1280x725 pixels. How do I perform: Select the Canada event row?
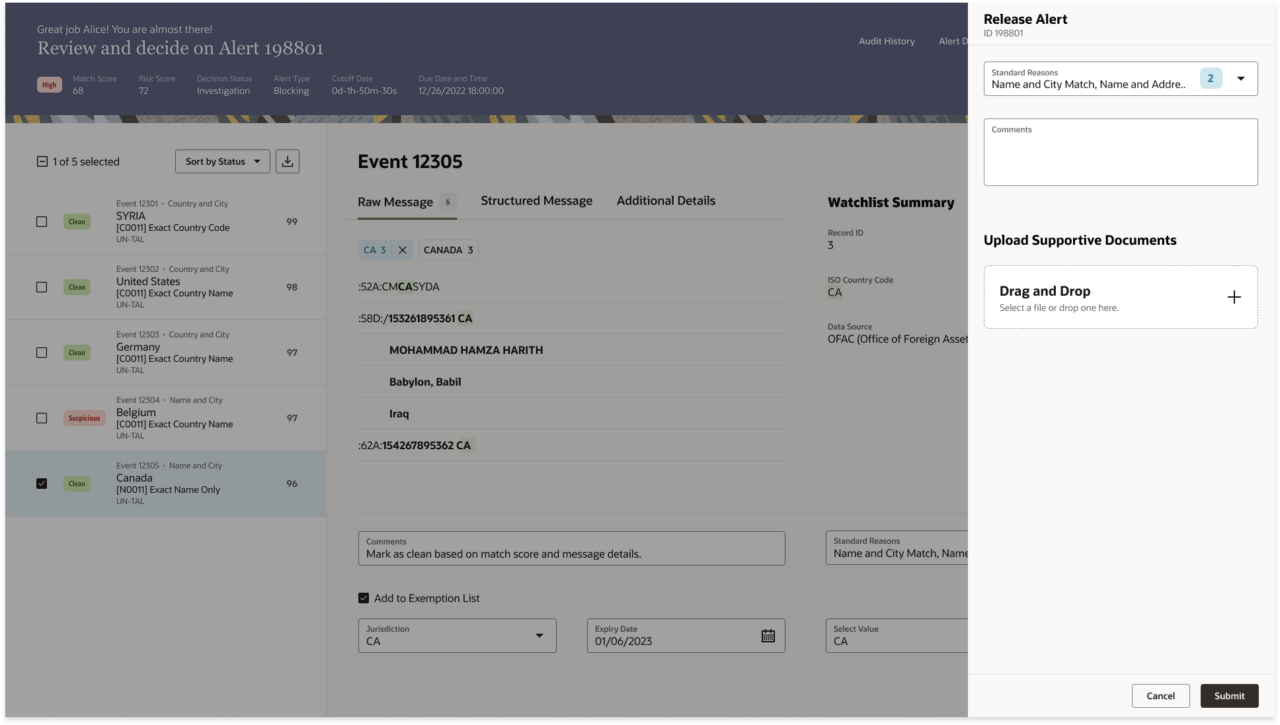click(166, 483)
